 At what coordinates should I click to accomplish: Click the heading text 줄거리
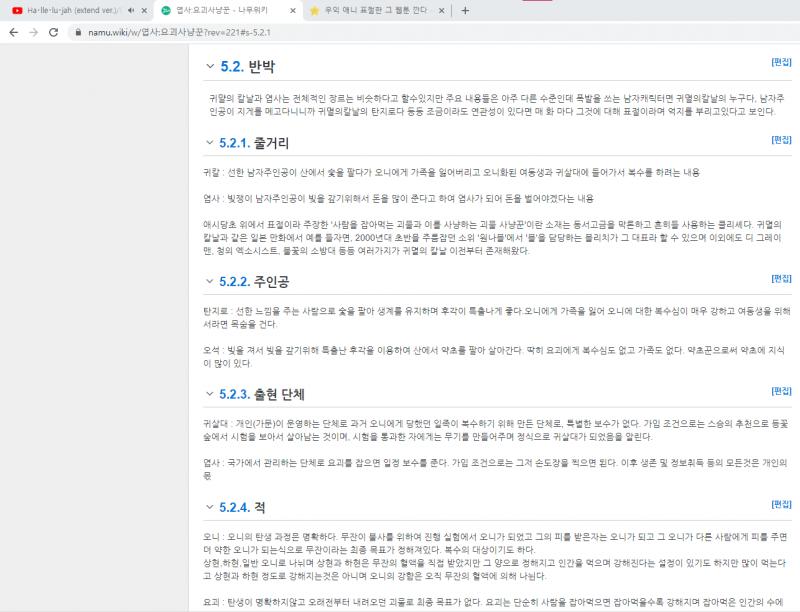(x=271, y=143)
